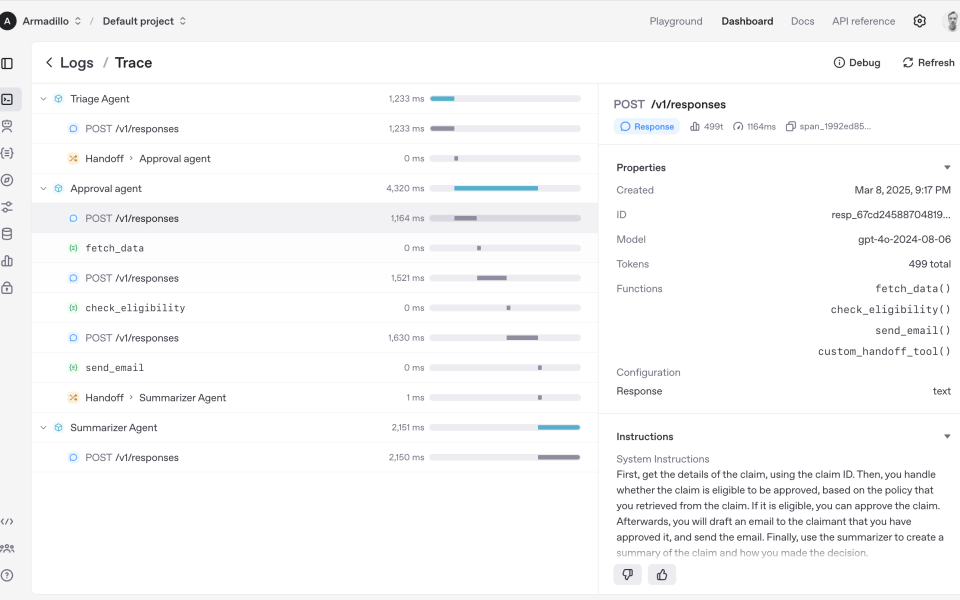Viewport: 960px width, 600px height.
Task: Click the back arrow beside Logs
Action: (49, 62)
